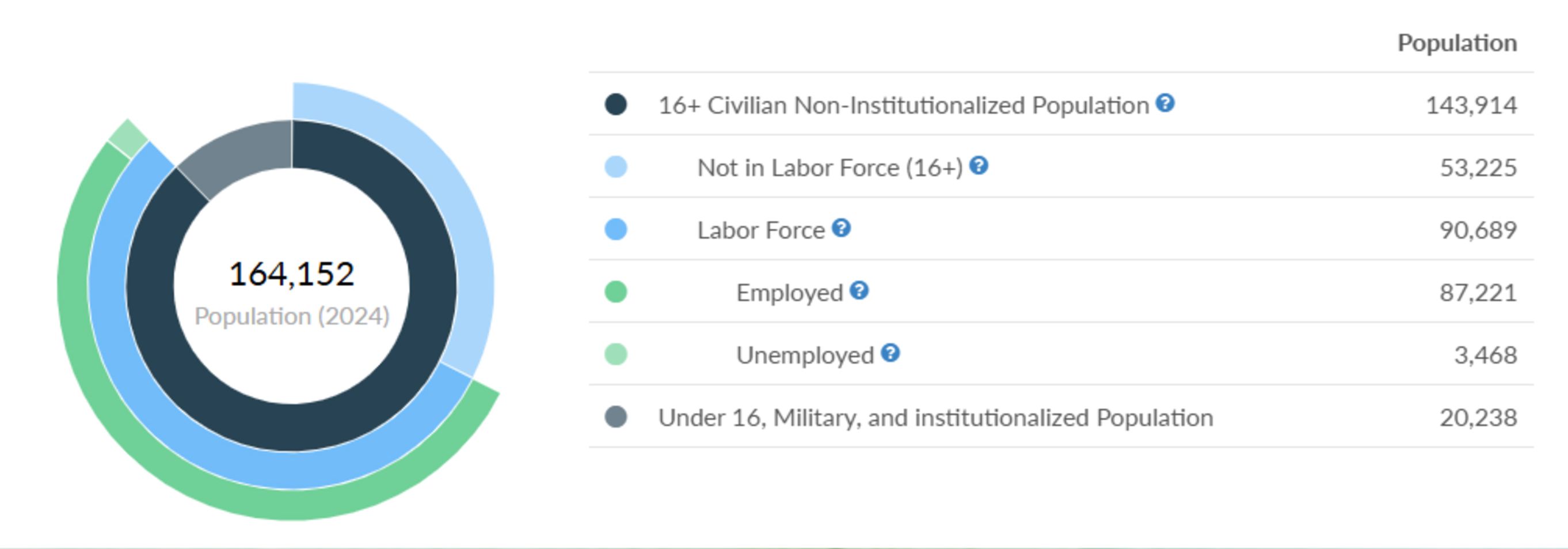Viewport: 1568px width, 549px height.
Task: Select the blue Labor Force legend dot
Action: [615, 230]
